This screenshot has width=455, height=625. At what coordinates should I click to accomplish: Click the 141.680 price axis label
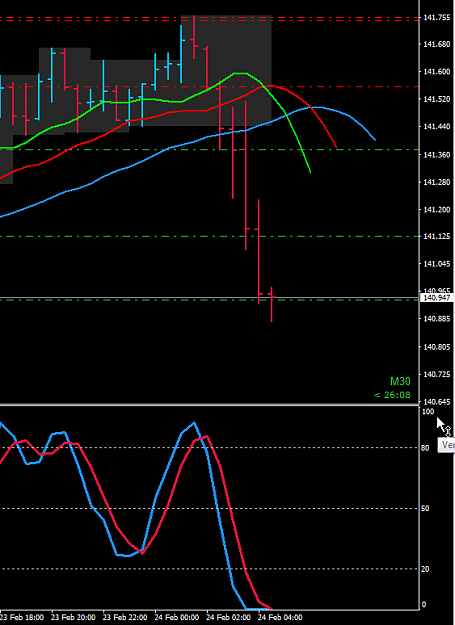coord(437,44)
